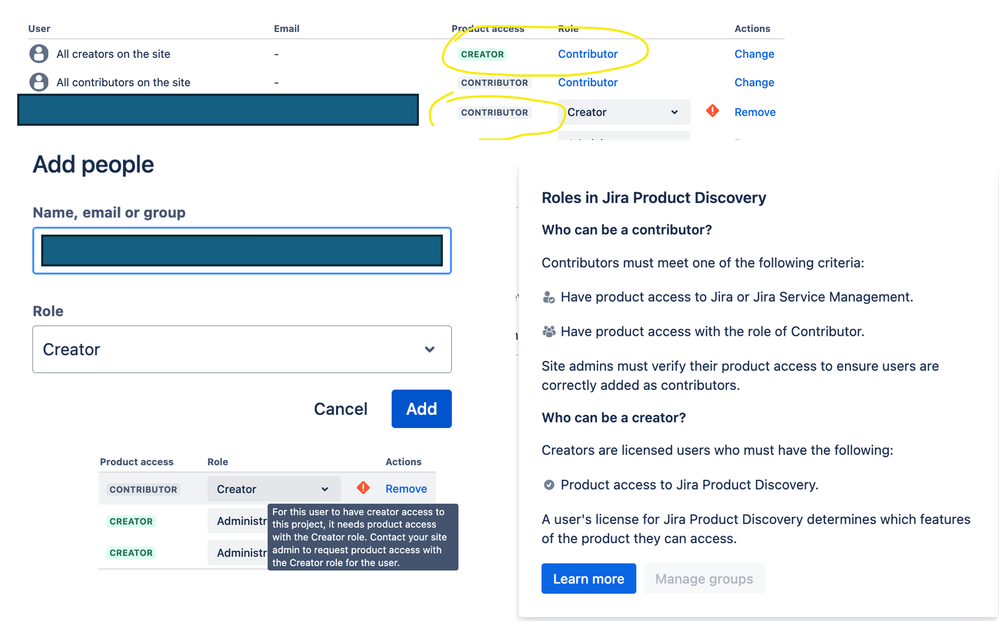Open first Administr role dropdown in lower table
This screenshot has width=999, height=622.
coord(238,521)
